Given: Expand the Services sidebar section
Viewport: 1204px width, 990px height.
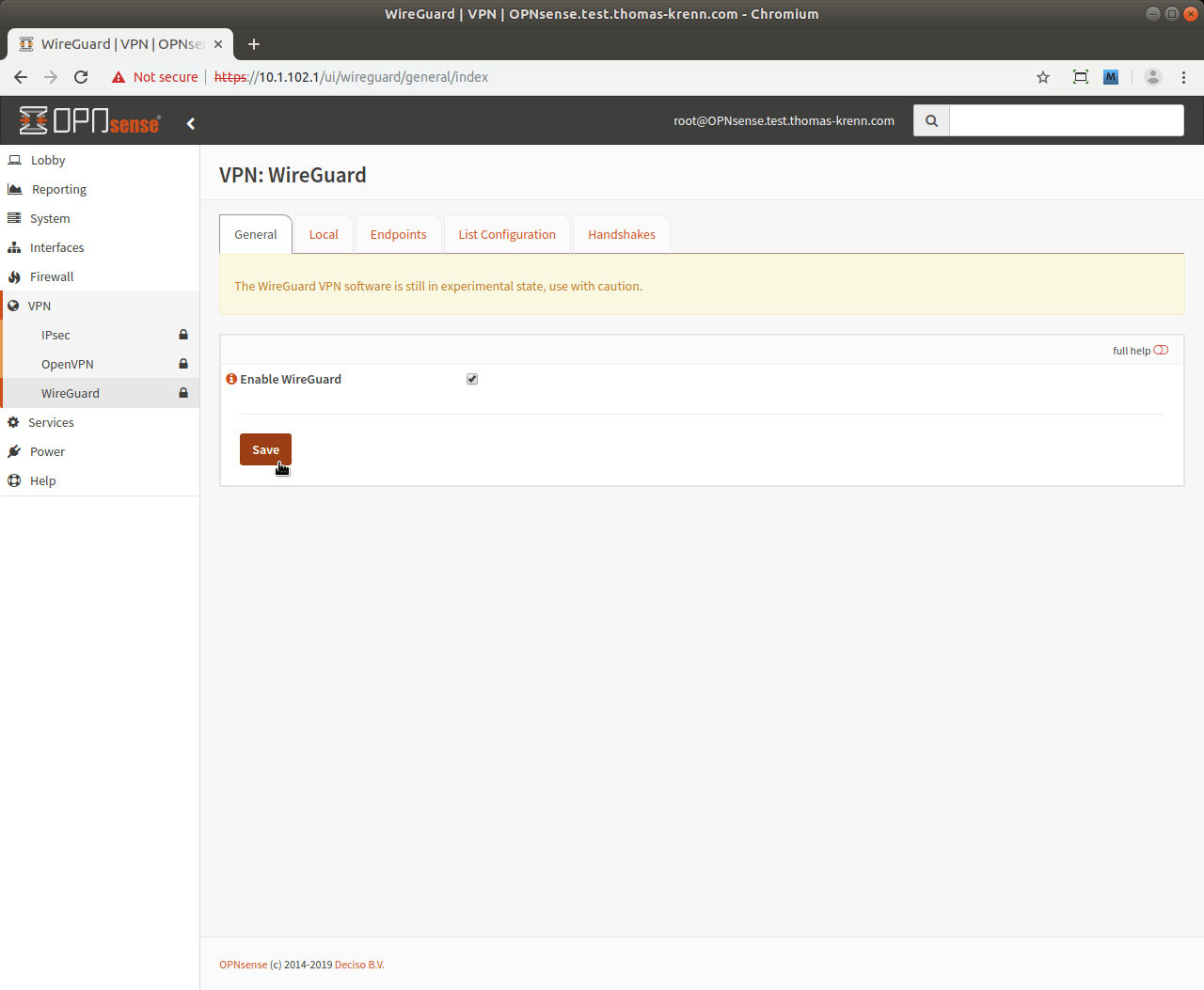Looking at the screenshot, I should 51,422.
